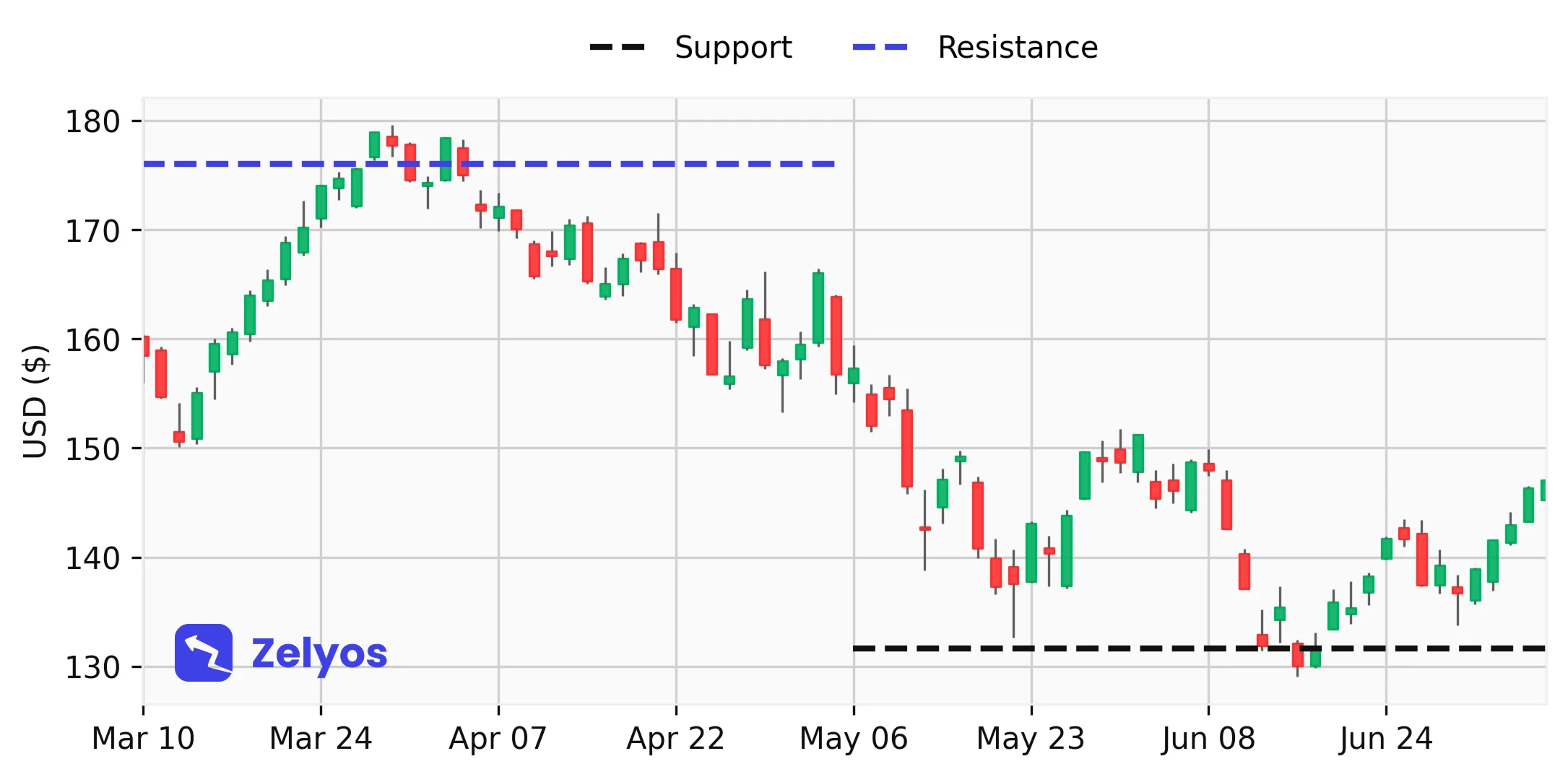Click the Zelyos brand name text
1568x777 pixels.
(x=319, y=654)
